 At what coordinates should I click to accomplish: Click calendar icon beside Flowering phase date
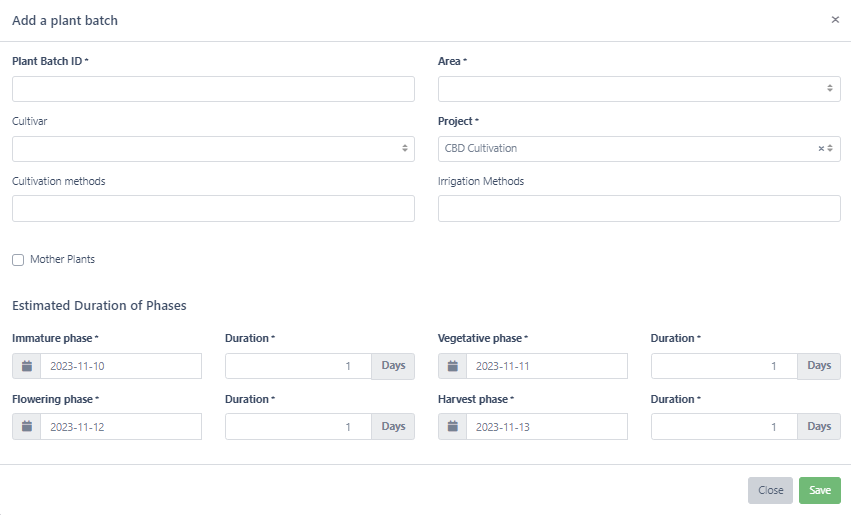[27, 427]
